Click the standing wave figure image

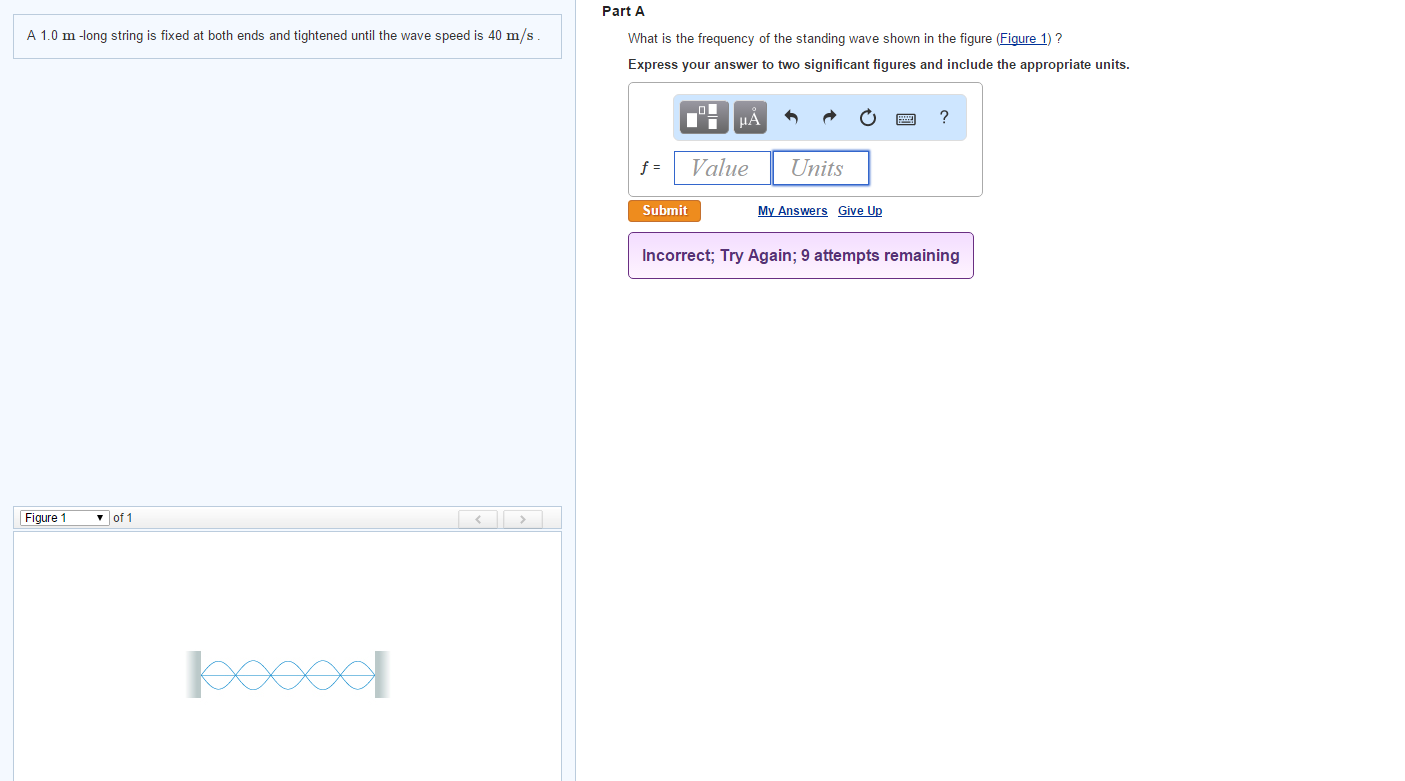click(x=288, y=674)
